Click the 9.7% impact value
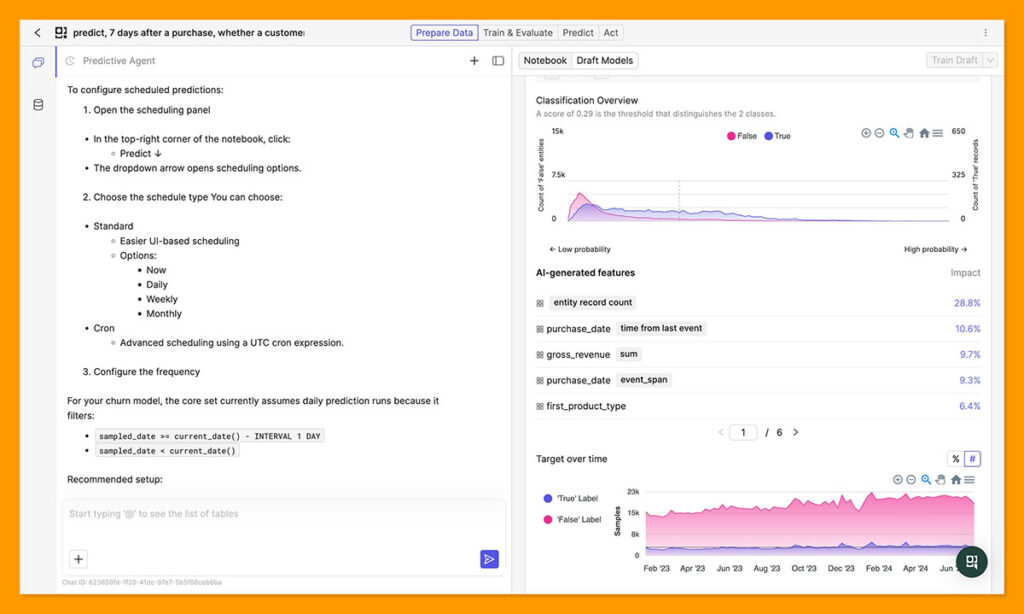 (x=970, y=355)
